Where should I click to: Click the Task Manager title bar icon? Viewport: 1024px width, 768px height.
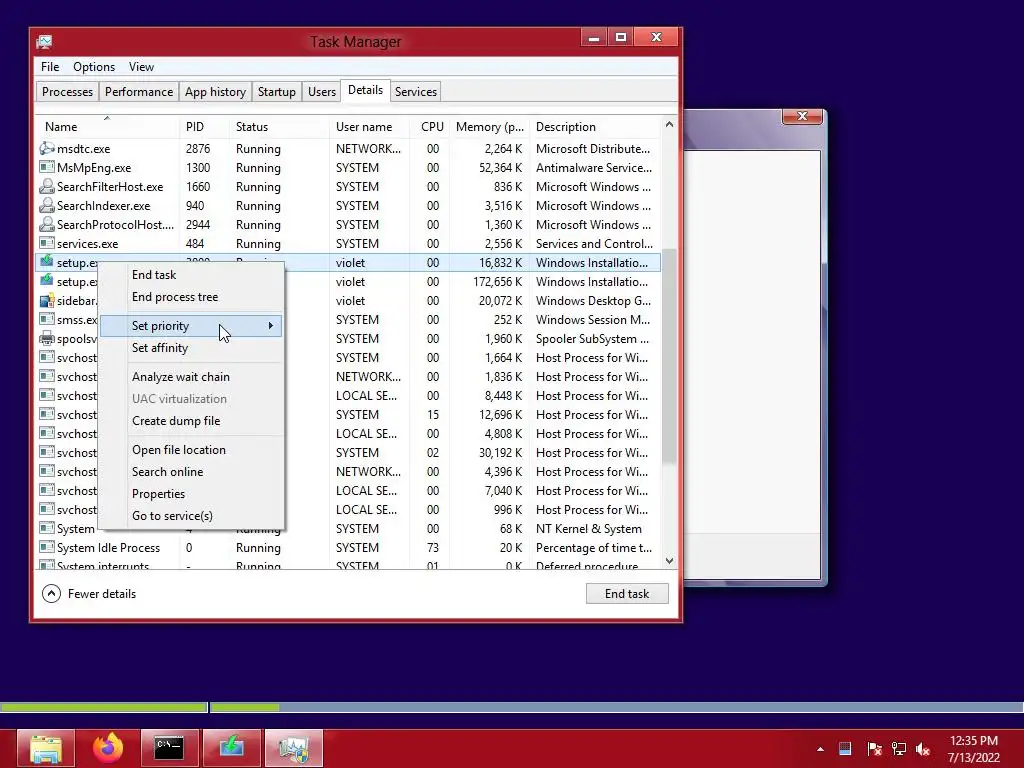(x=44, y=42)
